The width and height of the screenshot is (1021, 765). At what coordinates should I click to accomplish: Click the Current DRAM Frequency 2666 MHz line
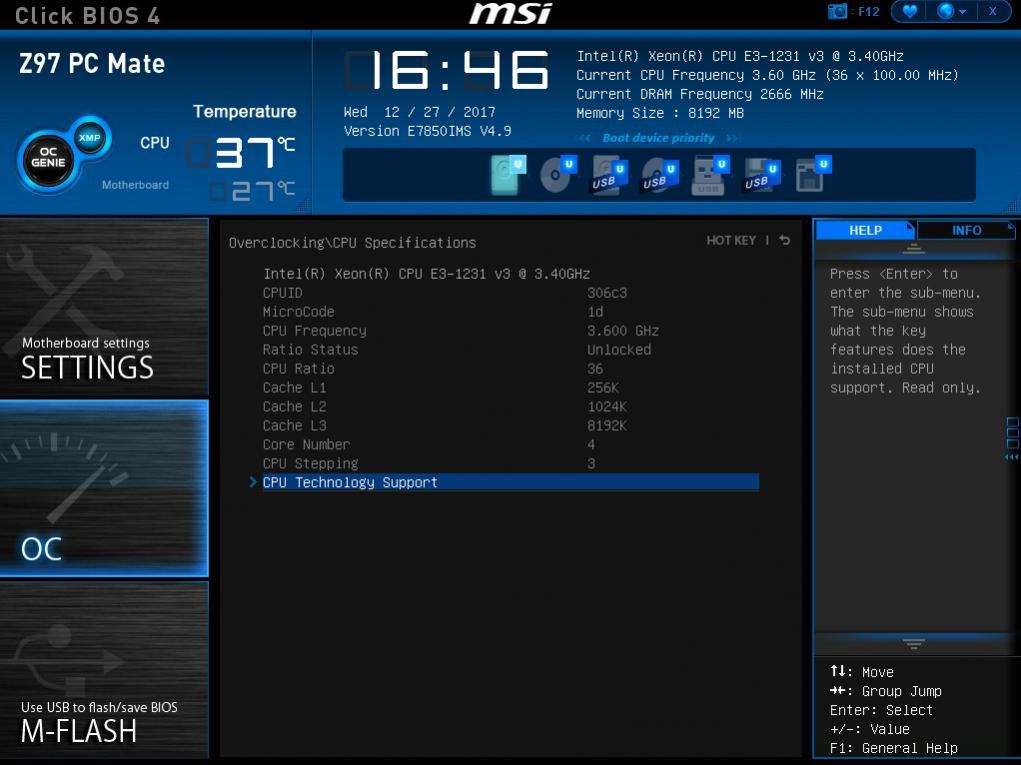coord(700,94)
